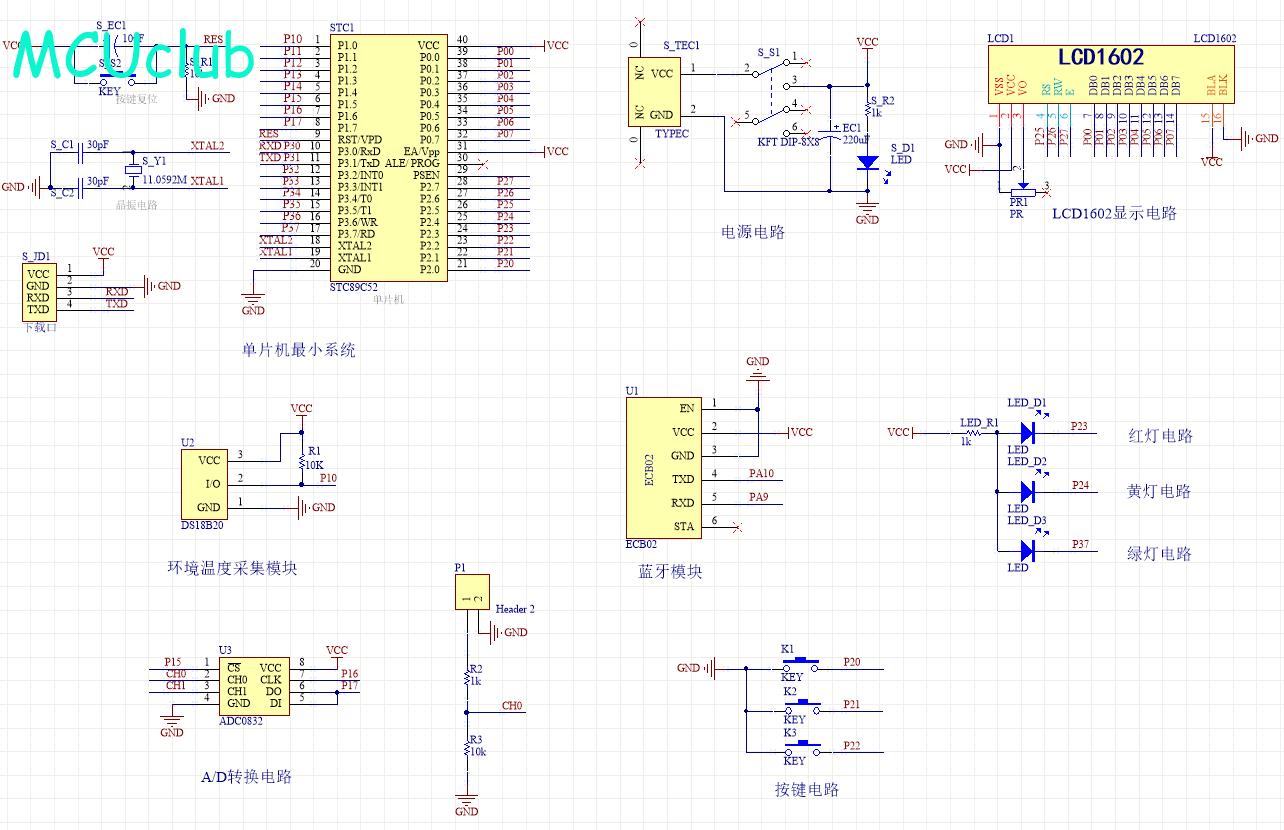Select the 单片机最小系统 title text

point(298,350)
